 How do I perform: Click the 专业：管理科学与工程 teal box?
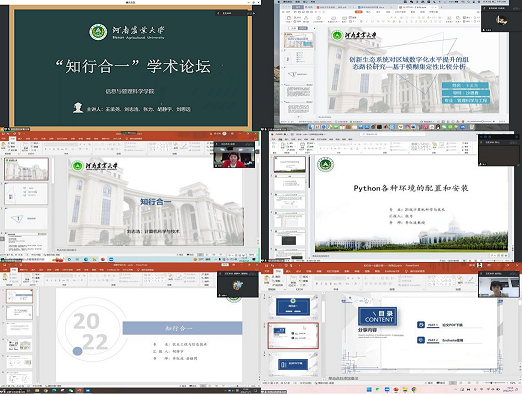coord(465,100)
